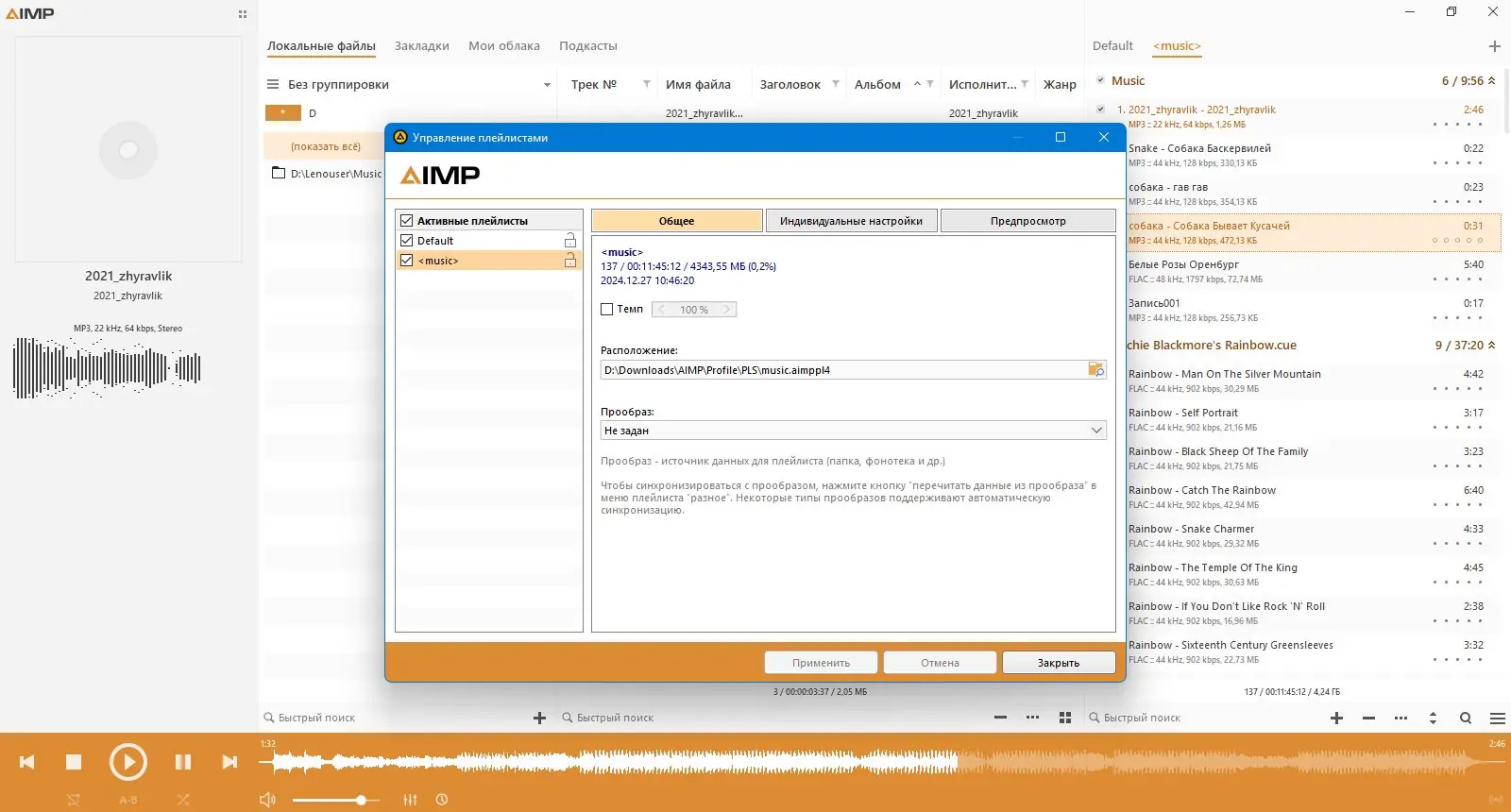Click the Применить button
This screenshot has height=812, width=1511.
click(821, 663)
